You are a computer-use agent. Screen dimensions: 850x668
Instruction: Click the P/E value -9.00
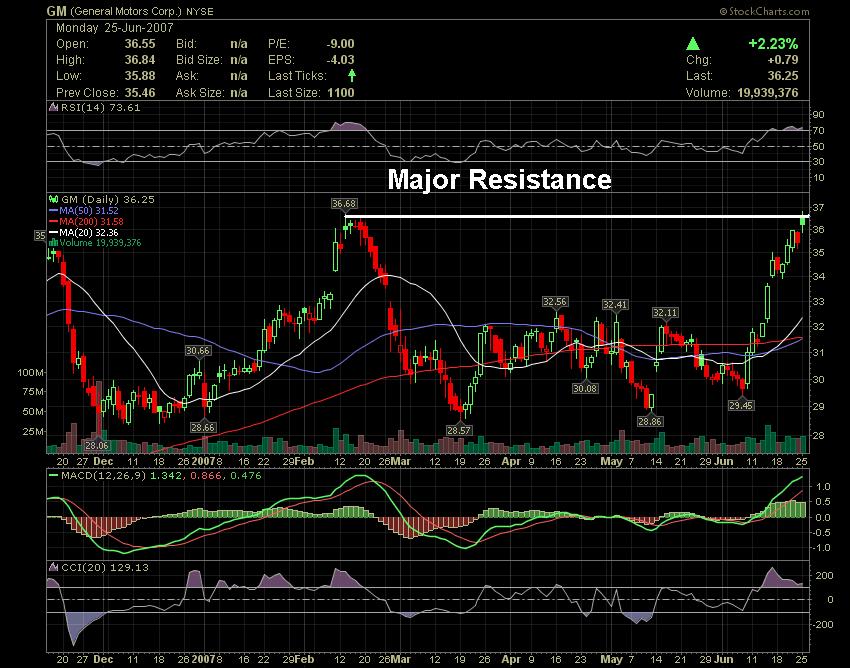pos(340,44)
